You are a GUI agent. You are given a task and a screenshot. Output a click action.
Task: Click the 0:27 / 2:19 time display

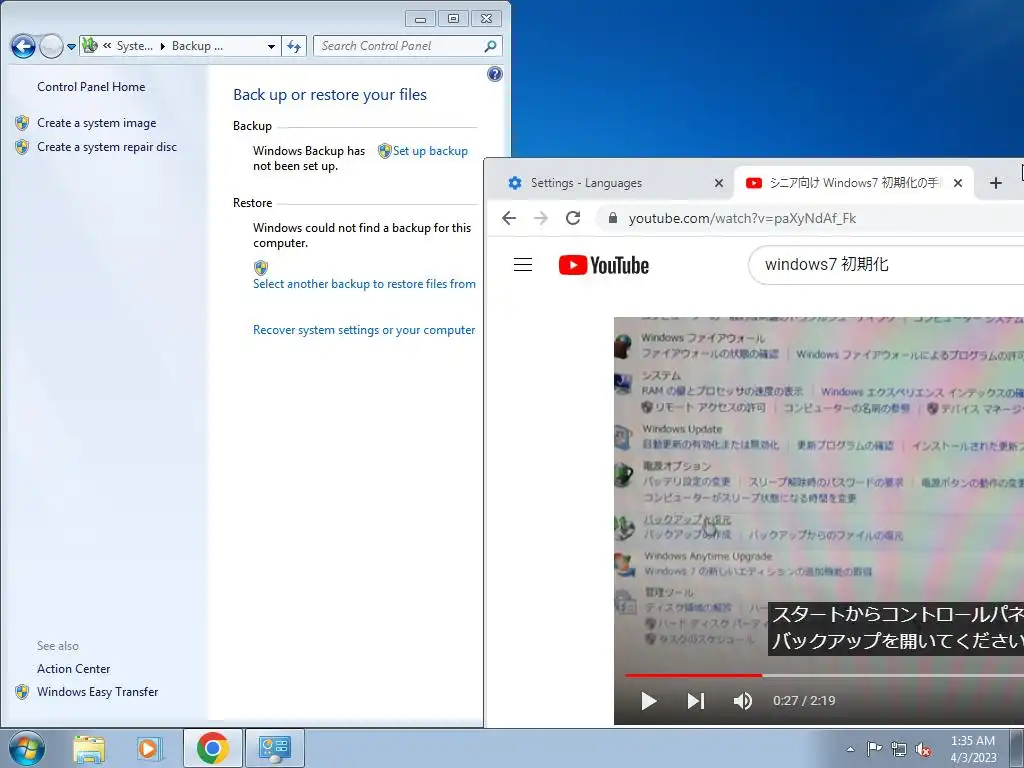(x=804, y=701)
